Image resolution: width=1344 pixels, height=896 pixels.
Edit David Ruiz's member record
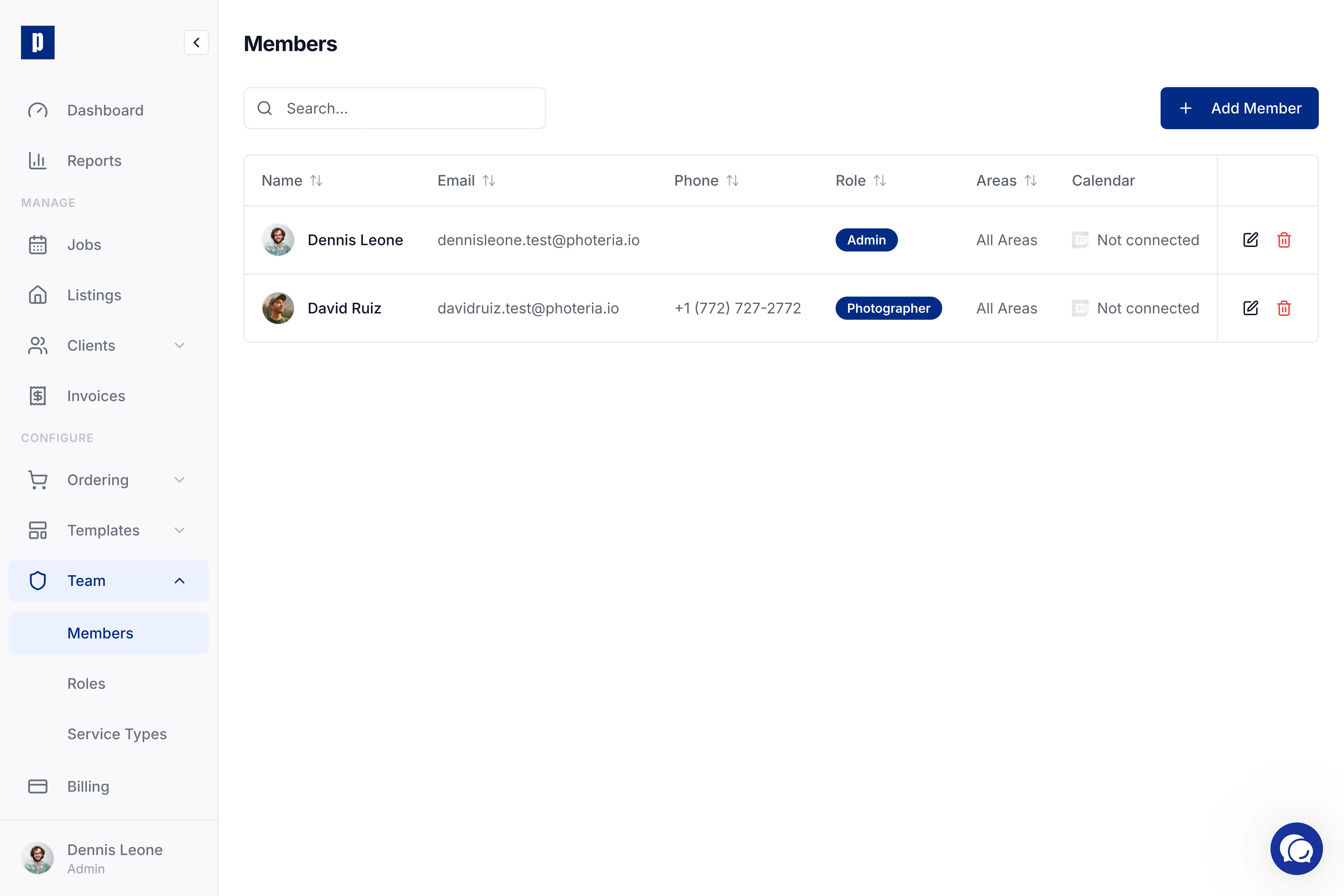click(x=1250, y=308)
